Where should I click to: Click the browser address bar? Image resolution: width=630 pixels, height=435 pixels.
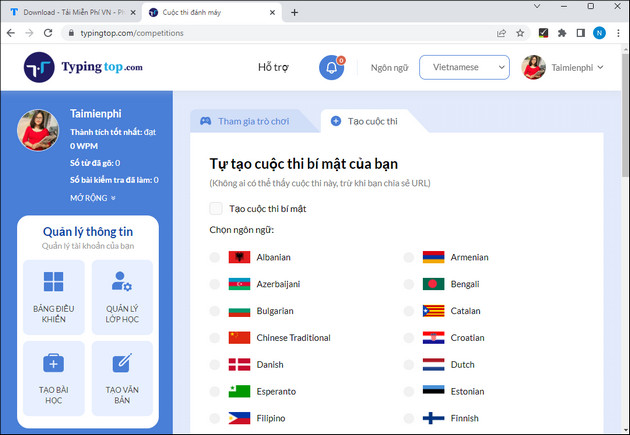pyautogui.click(x=280, y=33)
